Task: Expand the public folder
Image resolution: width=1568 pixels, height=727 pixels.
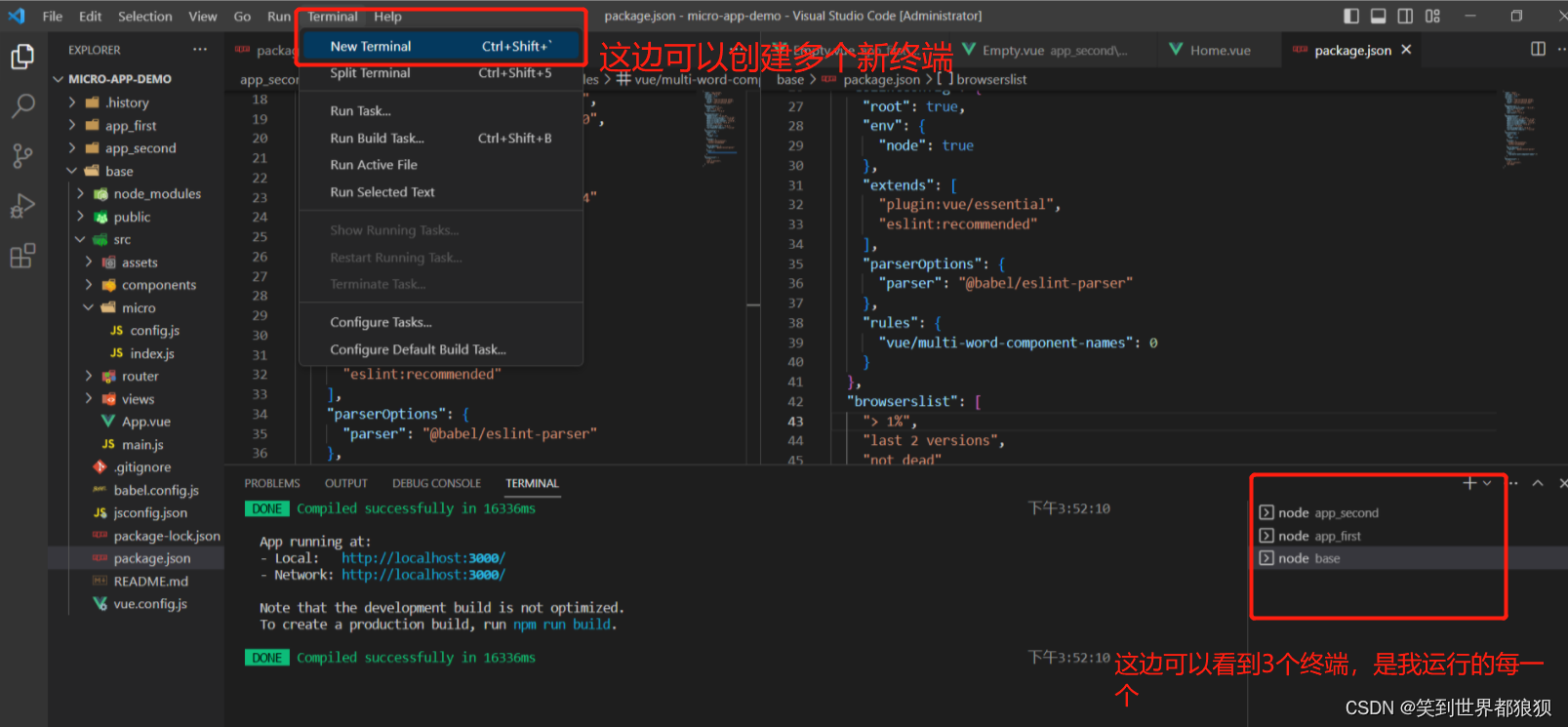Action: 137,217
